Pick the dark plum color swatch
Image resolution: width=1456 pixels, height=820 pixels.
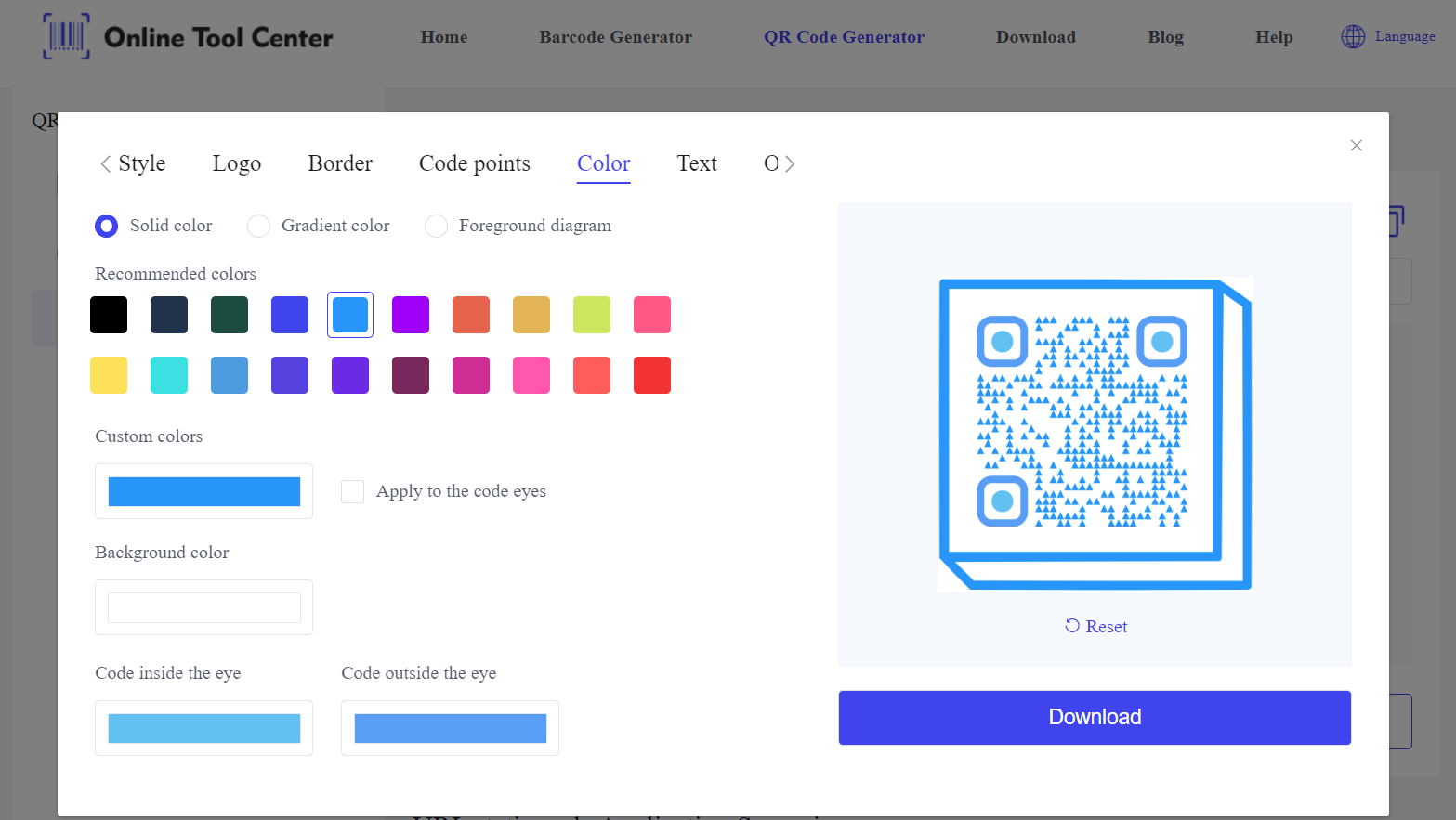coord(411,375)
